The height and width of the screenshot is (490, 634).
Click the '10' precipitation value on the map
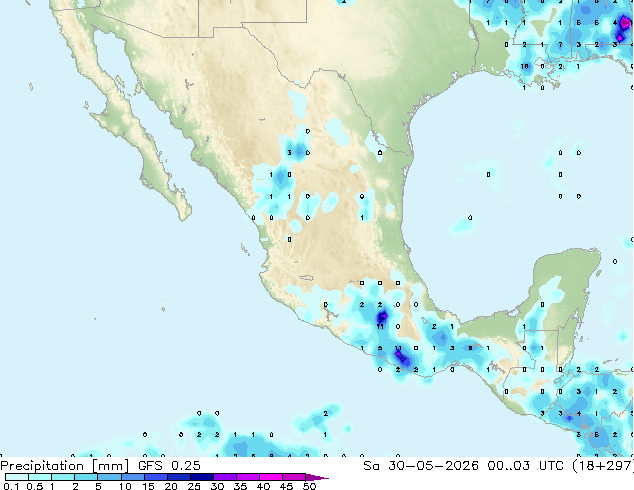tap(524, 66)
